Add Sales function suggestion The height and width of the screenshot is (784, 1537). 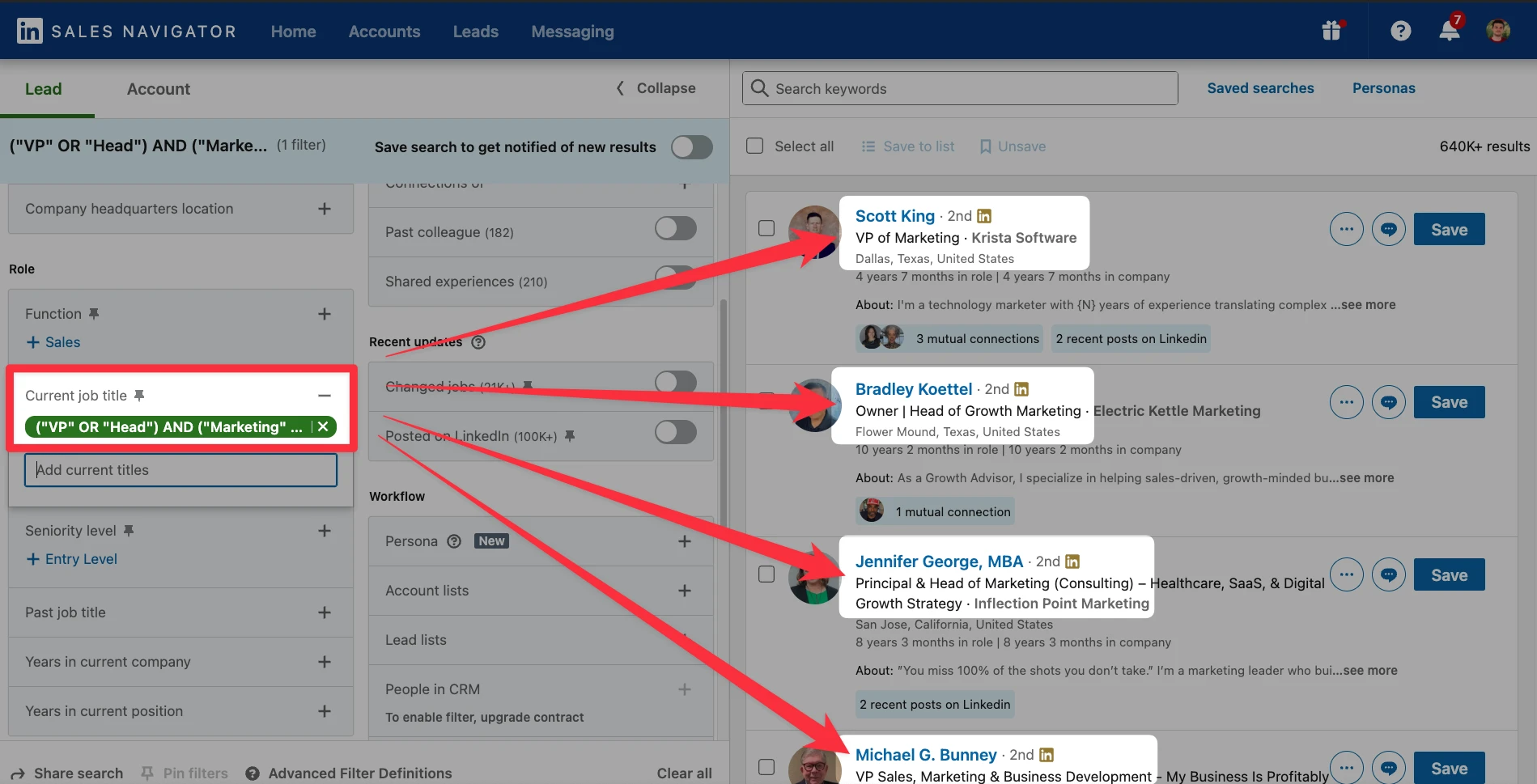tap(53, 342)
